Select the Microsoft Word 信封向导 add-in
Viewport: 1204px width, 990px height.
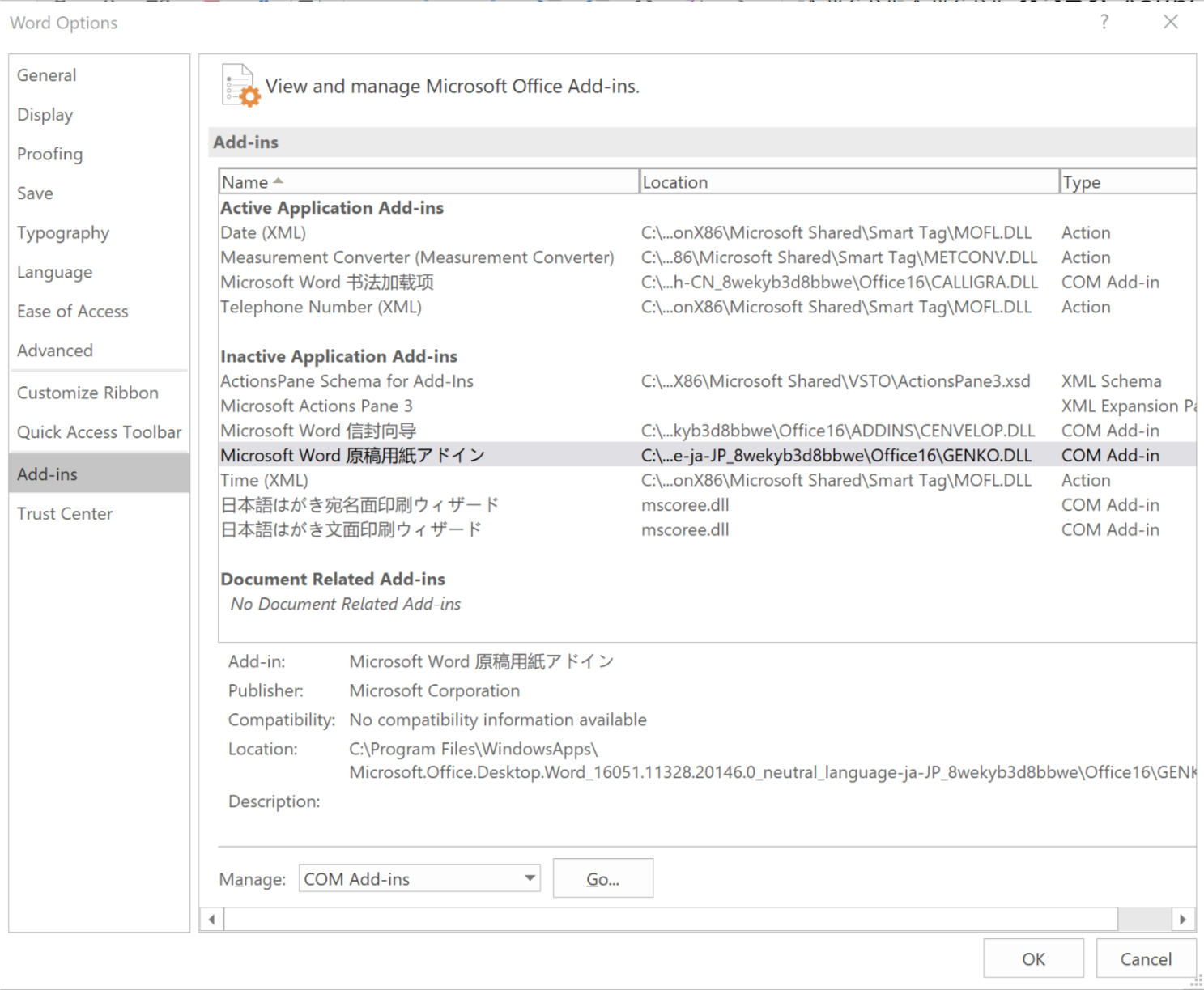[708, 431]
